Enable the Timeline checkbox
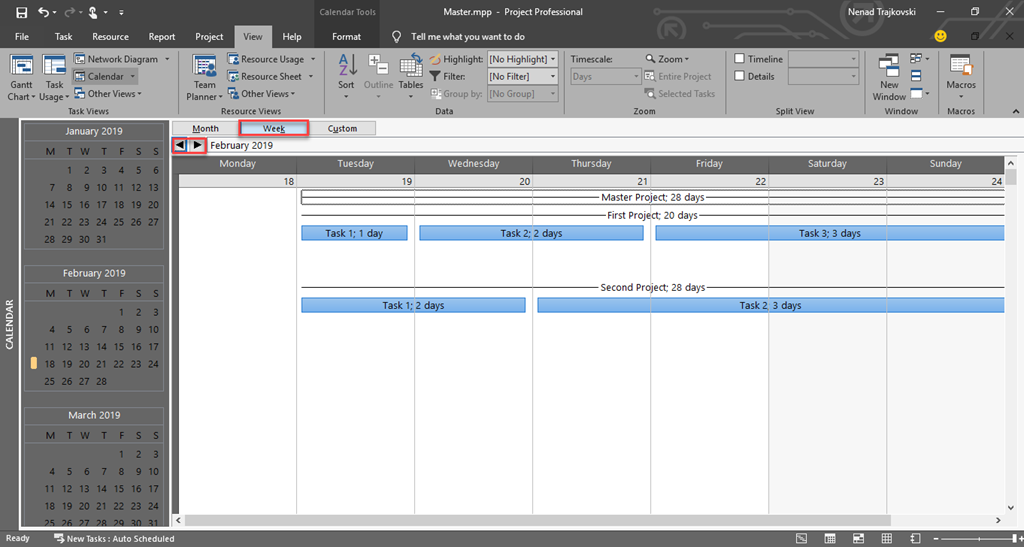The image size is (1024, 547). coord(740,59)
